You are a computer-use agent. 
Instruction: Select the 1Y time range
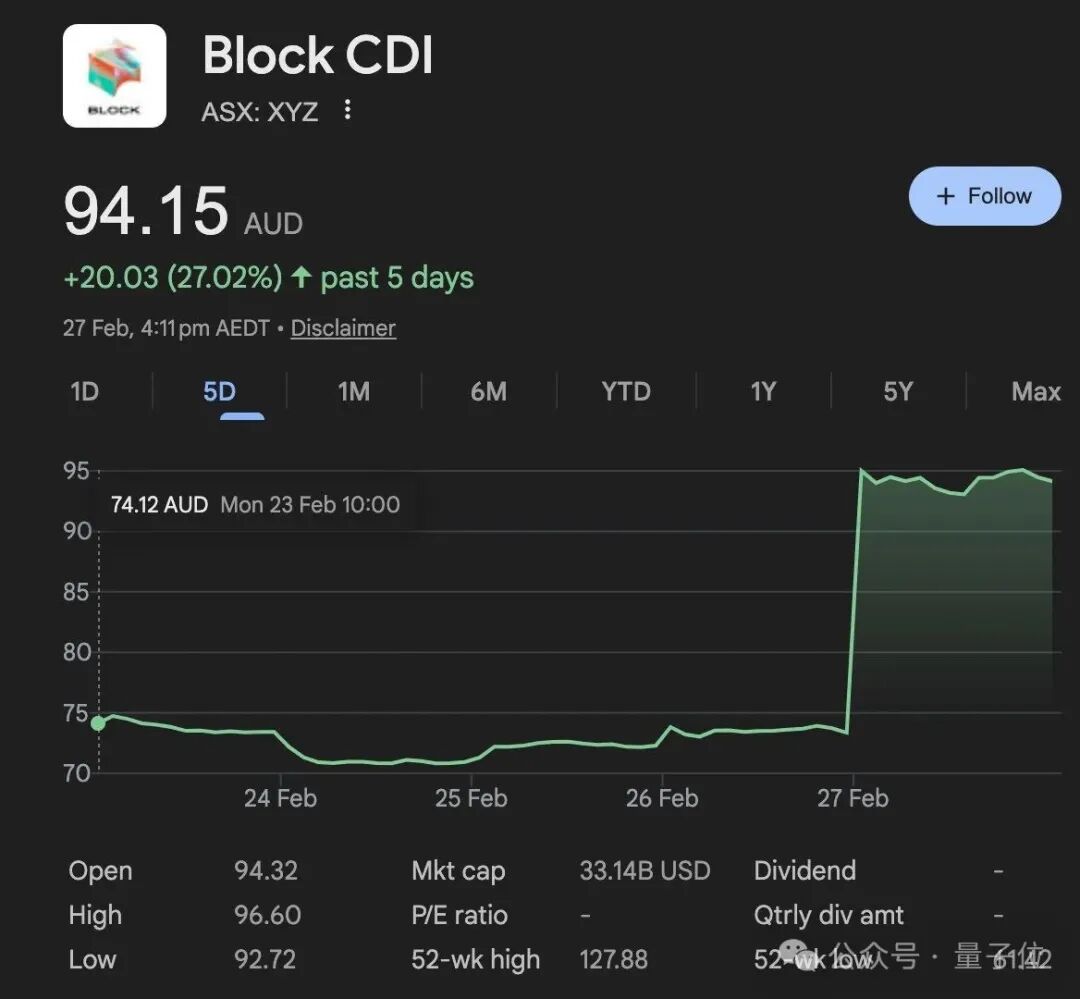(x=762, y=392)
